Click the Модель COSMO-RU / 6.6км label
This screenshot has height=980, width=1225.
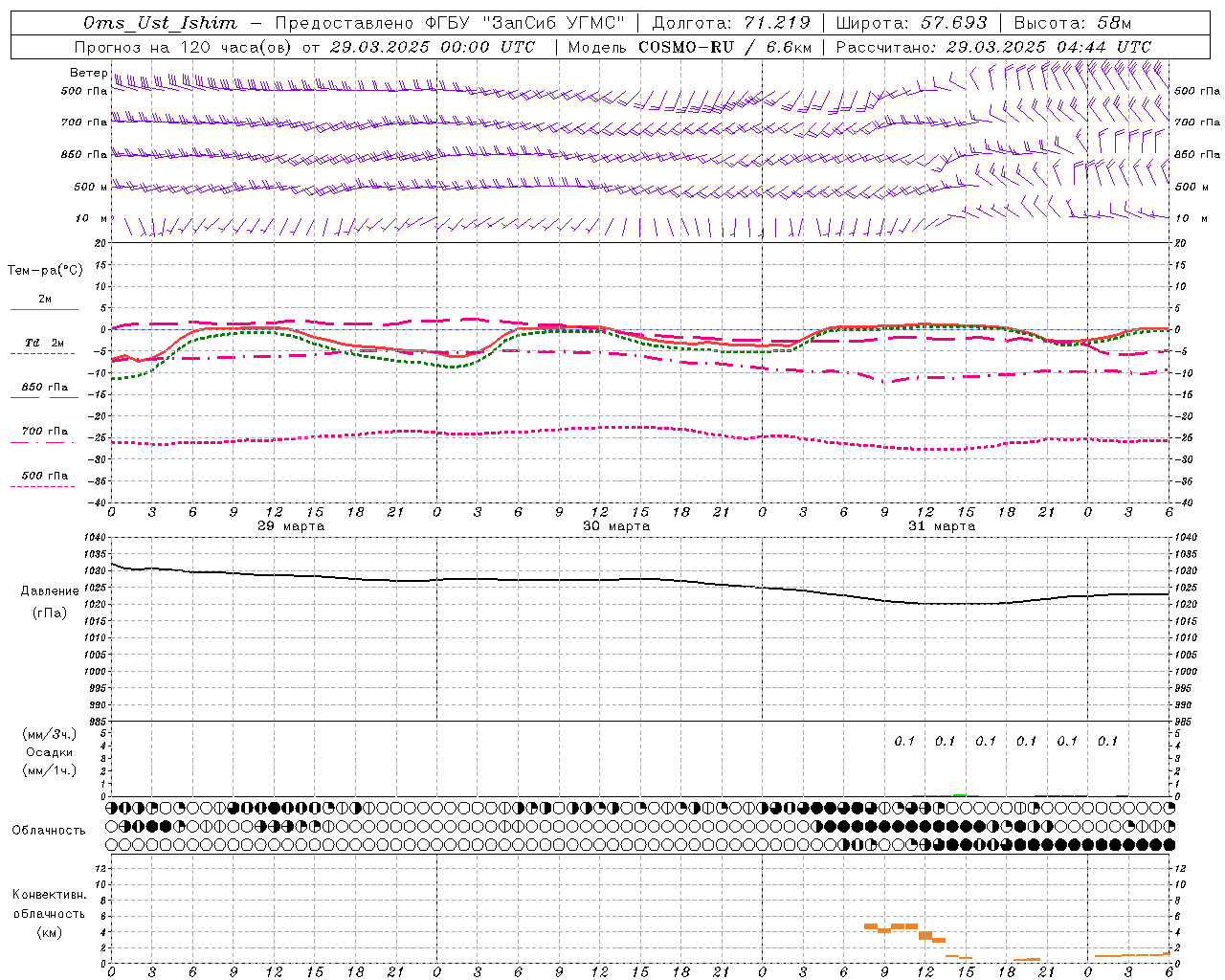(689, 47)
